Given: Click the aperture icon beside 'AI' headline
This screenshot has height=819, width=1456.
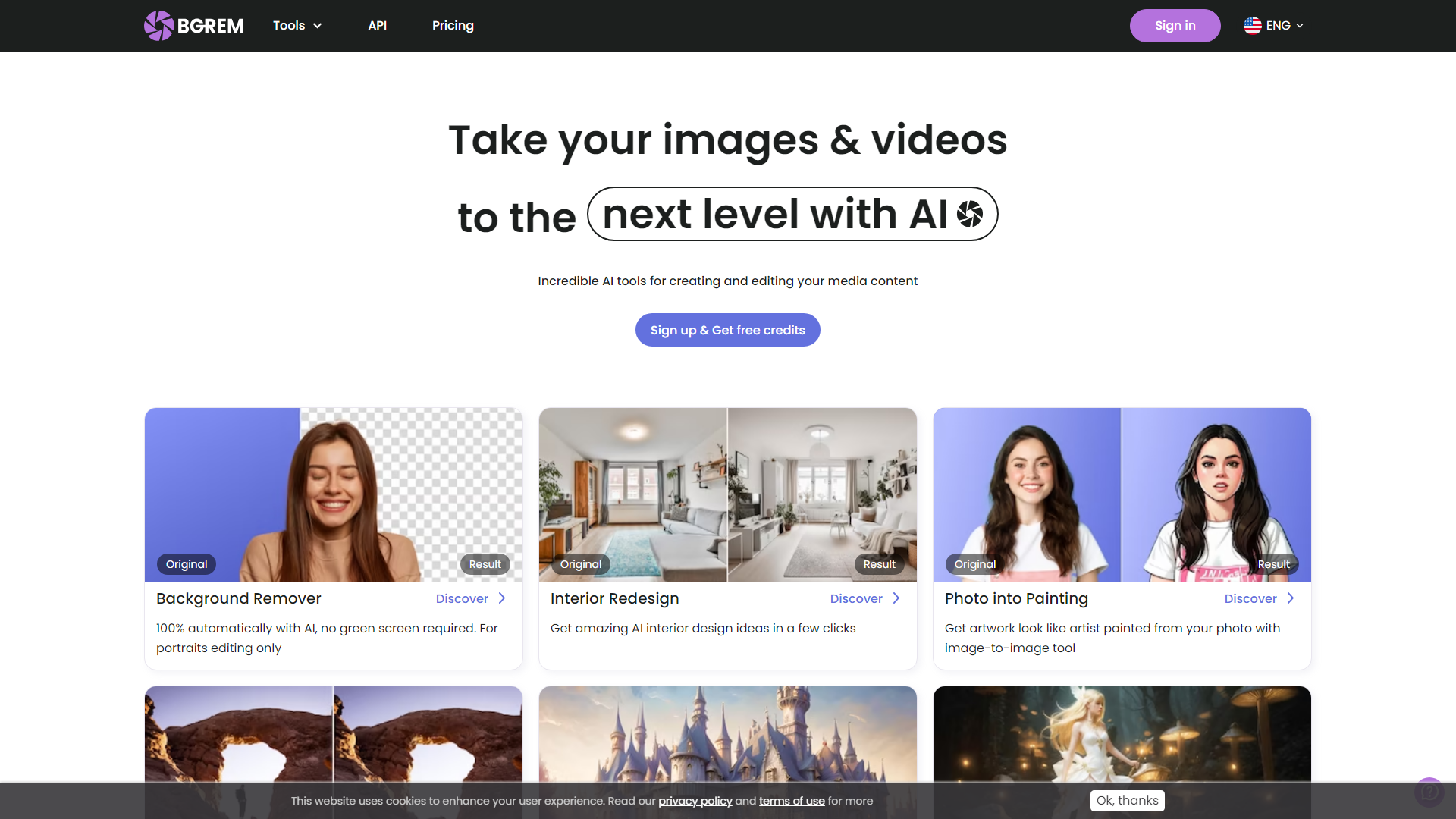Looking at the screenshot, I should point(970,215).
